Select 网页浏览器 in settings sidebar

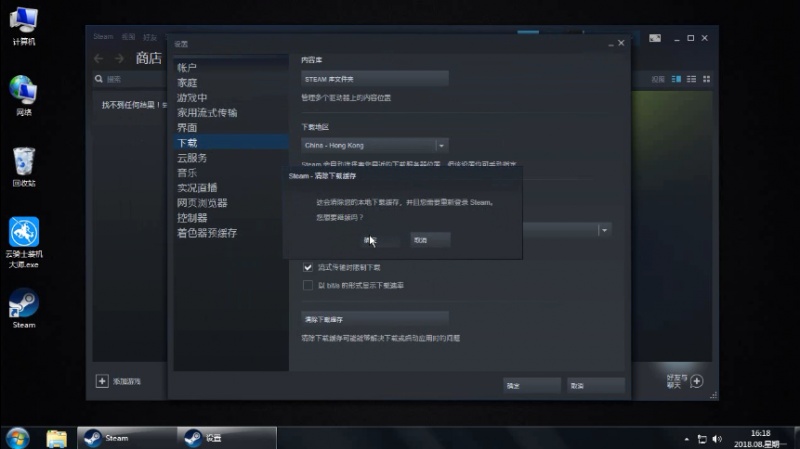point(231,203)
